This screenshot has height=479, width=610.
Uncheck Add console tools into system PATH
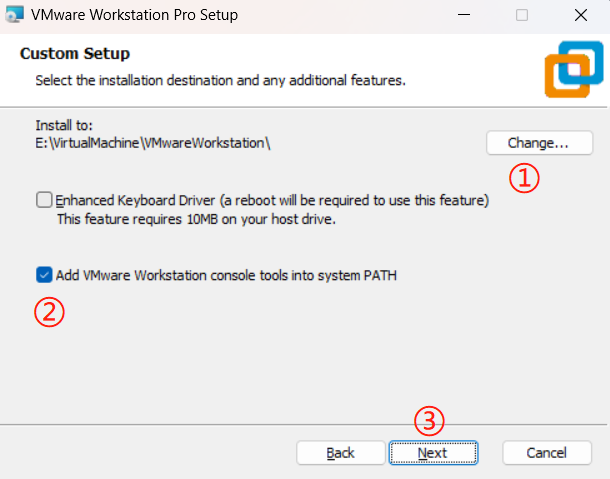click(x=44, y=275)
